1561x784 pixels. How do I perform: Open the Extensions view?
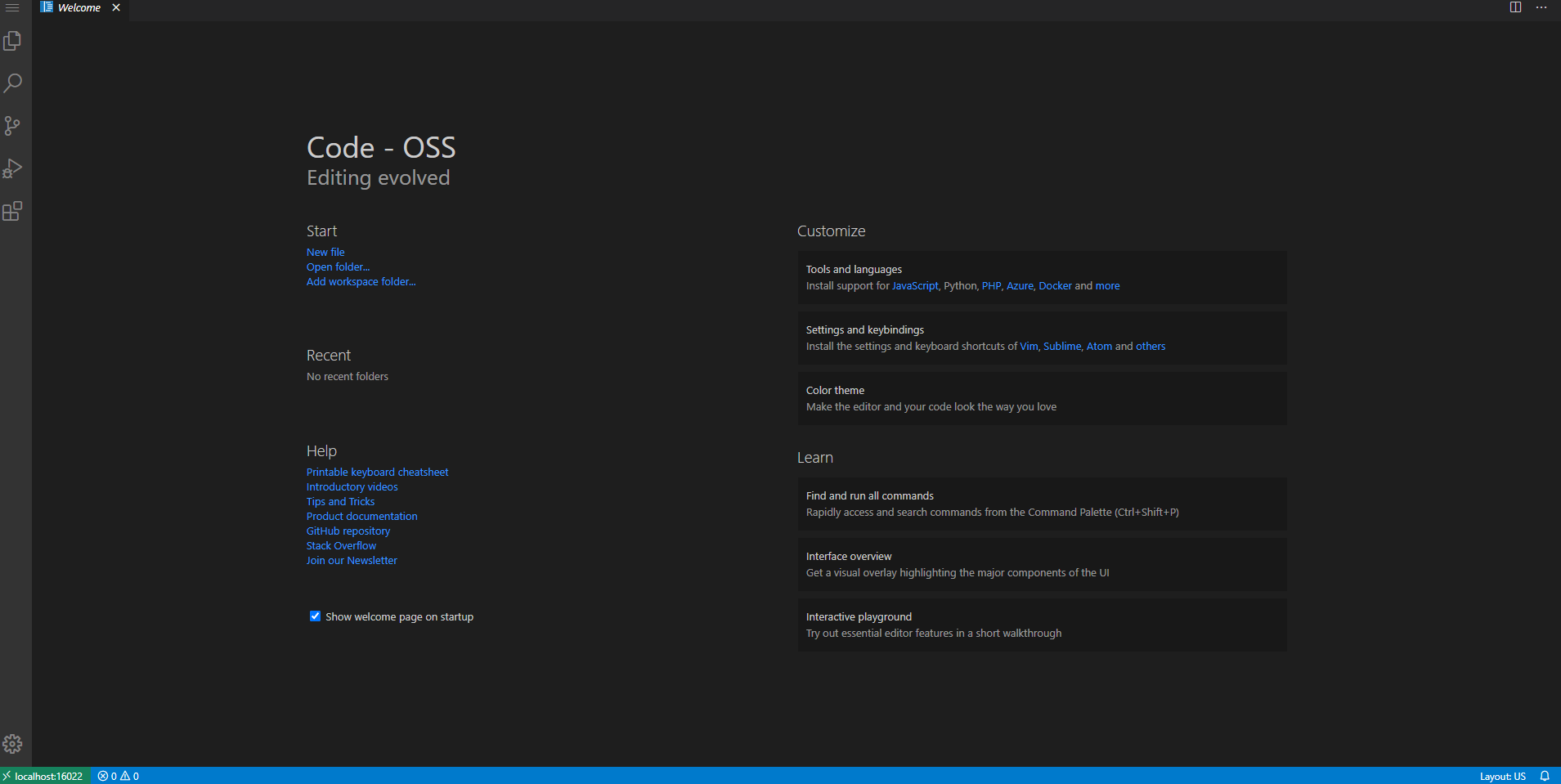click(x=12, y=211)
